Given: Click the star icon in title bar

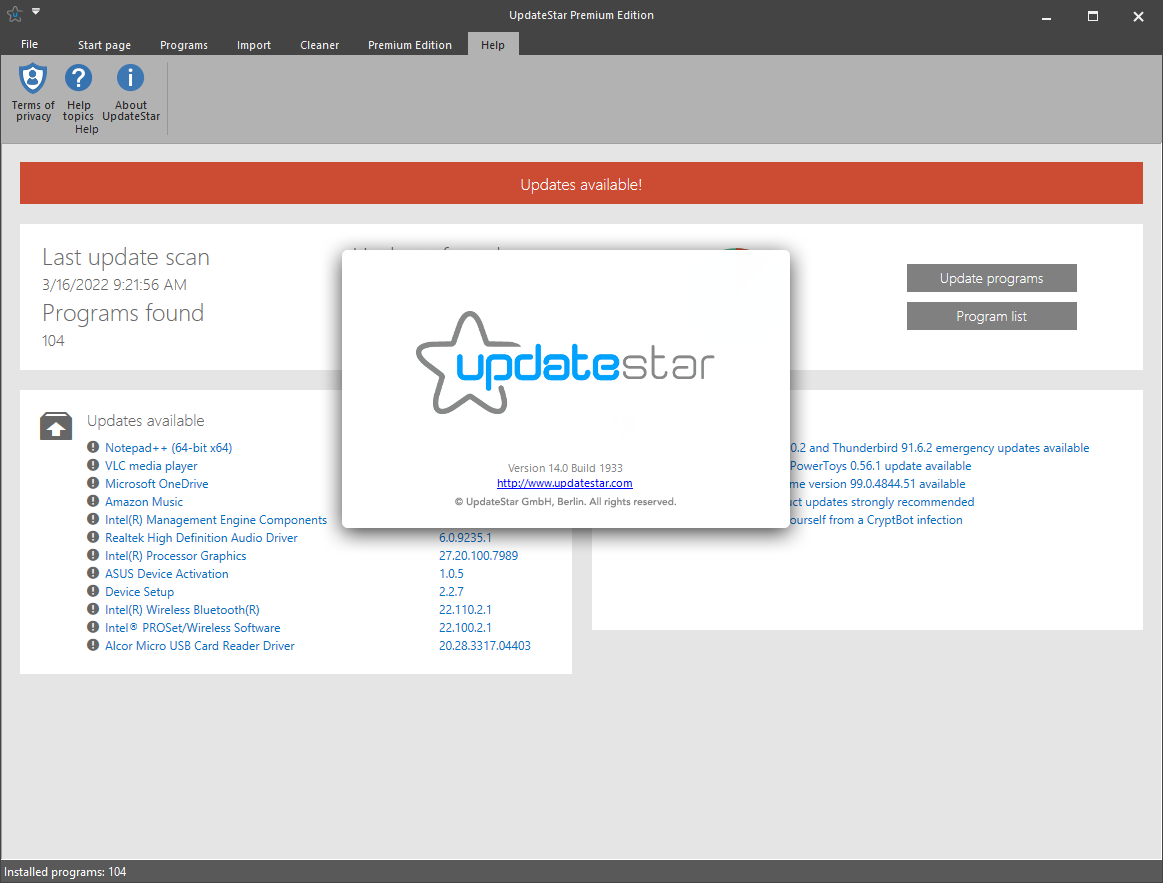Looking at the screenshot, I should point(14,13).
